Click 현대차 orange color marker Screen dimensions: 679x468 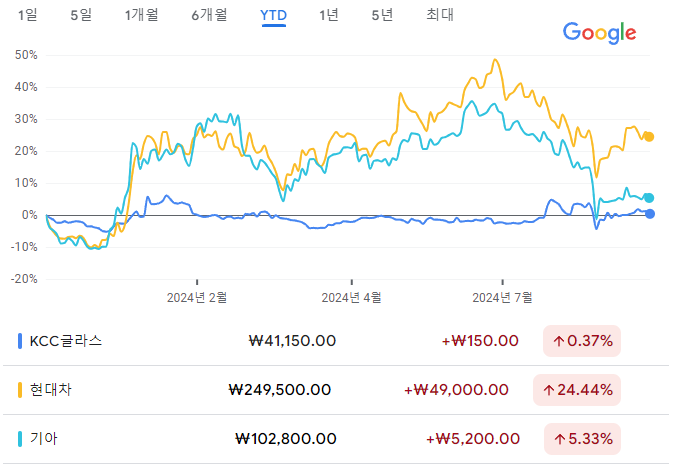tap(19, 390)
